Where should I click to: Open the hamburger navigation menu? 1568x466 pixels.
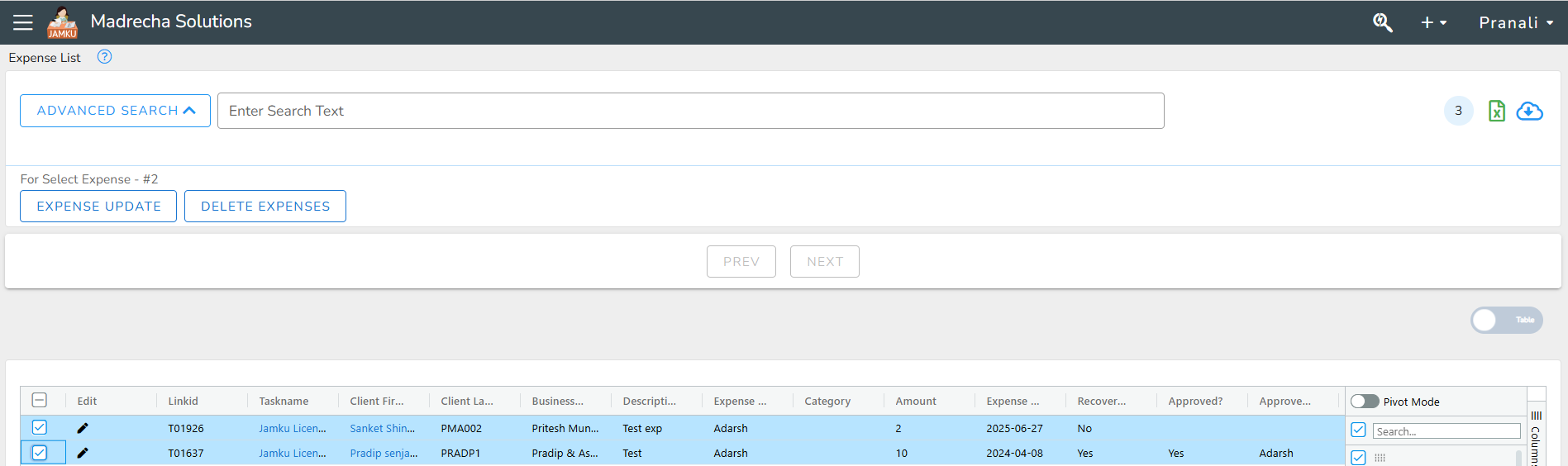tap(23, 22)
